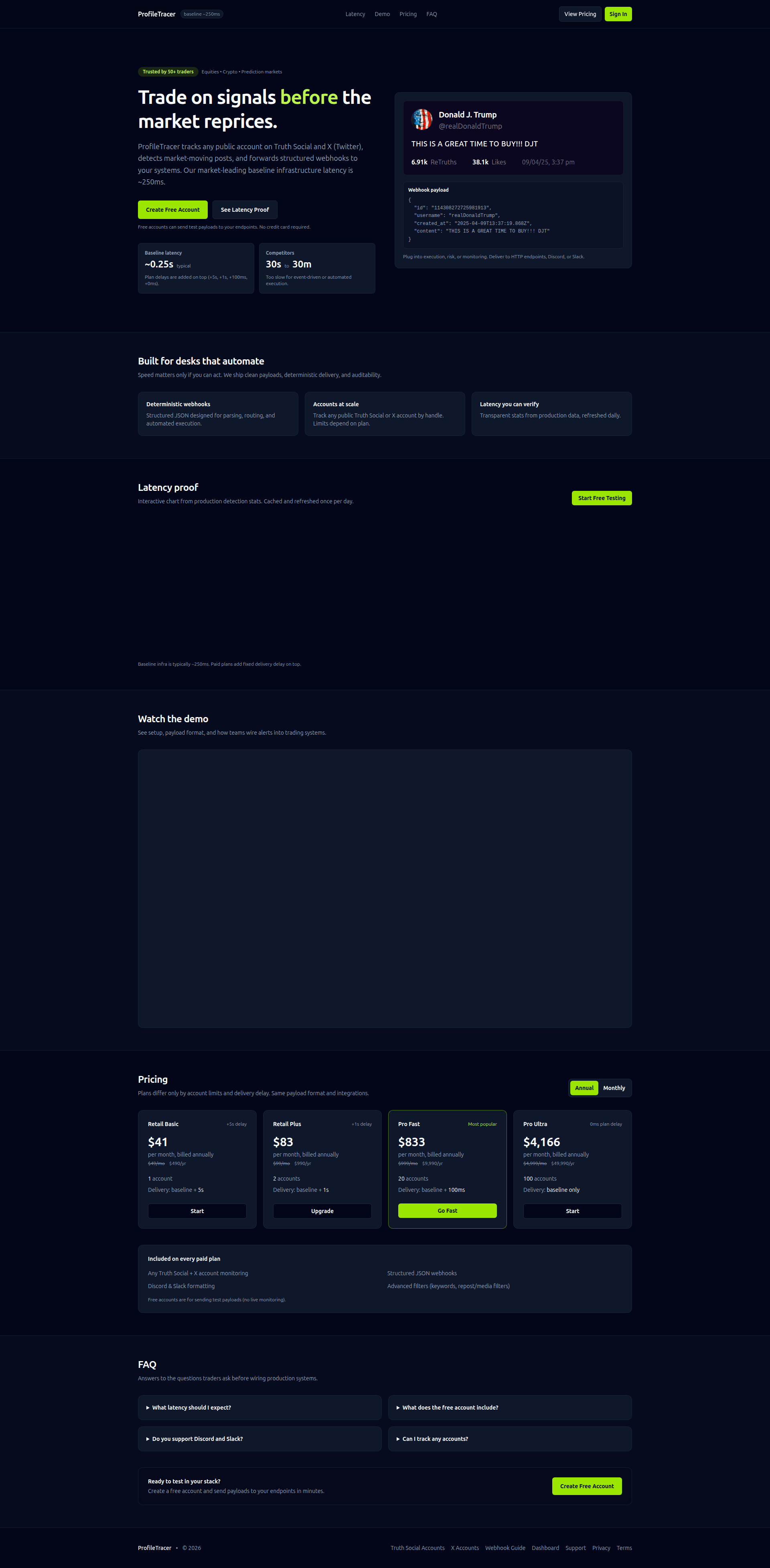
Task: Click '@realDonaldTrump' handle text
Action: click(x=470, y=126)
